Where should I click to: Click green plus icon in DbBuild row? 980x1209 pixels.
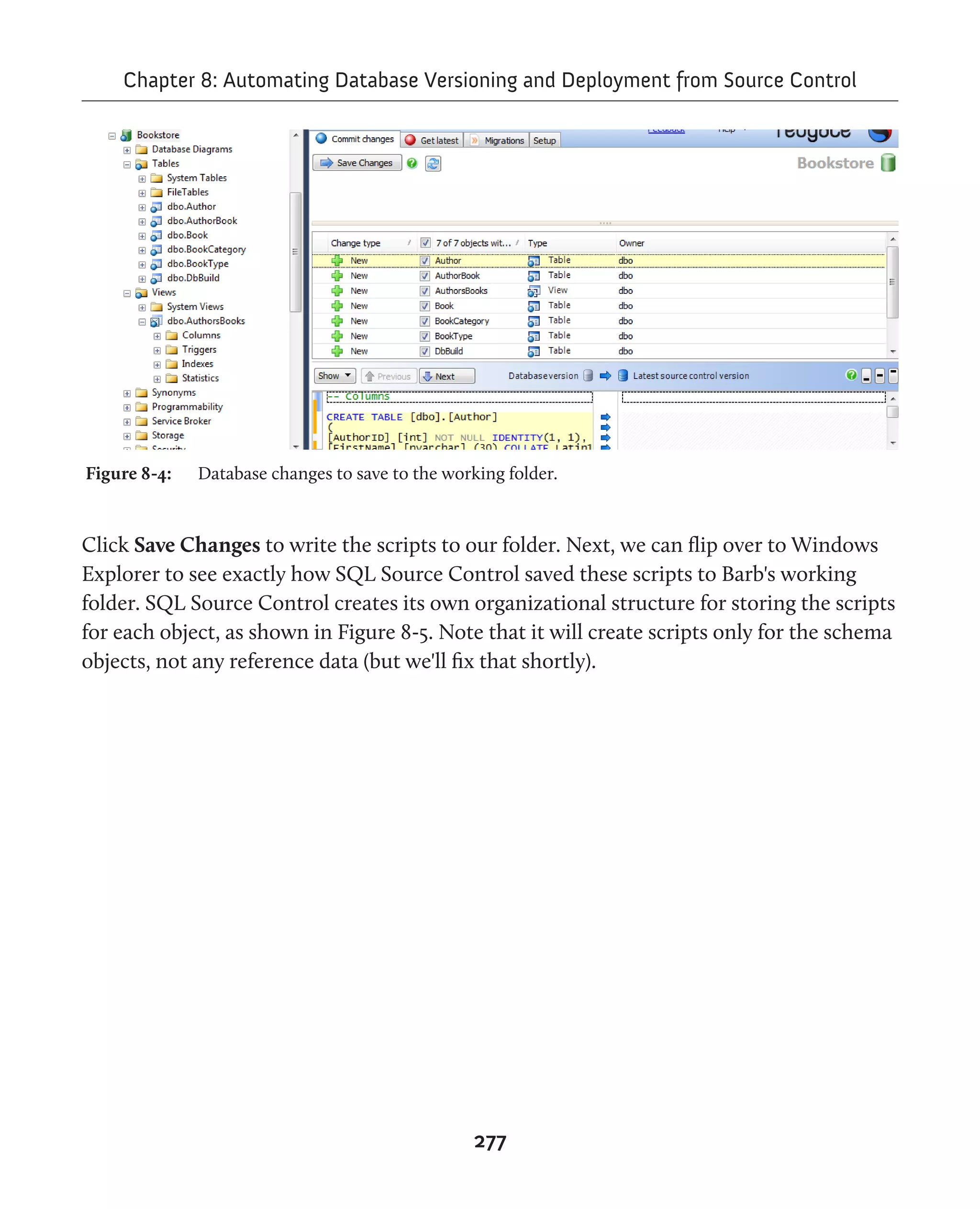(x=337, y=351)
